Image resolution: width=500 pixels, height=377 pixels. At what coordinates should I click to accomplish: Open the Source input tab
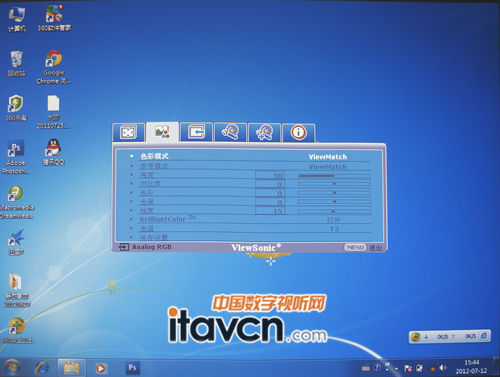197,132
